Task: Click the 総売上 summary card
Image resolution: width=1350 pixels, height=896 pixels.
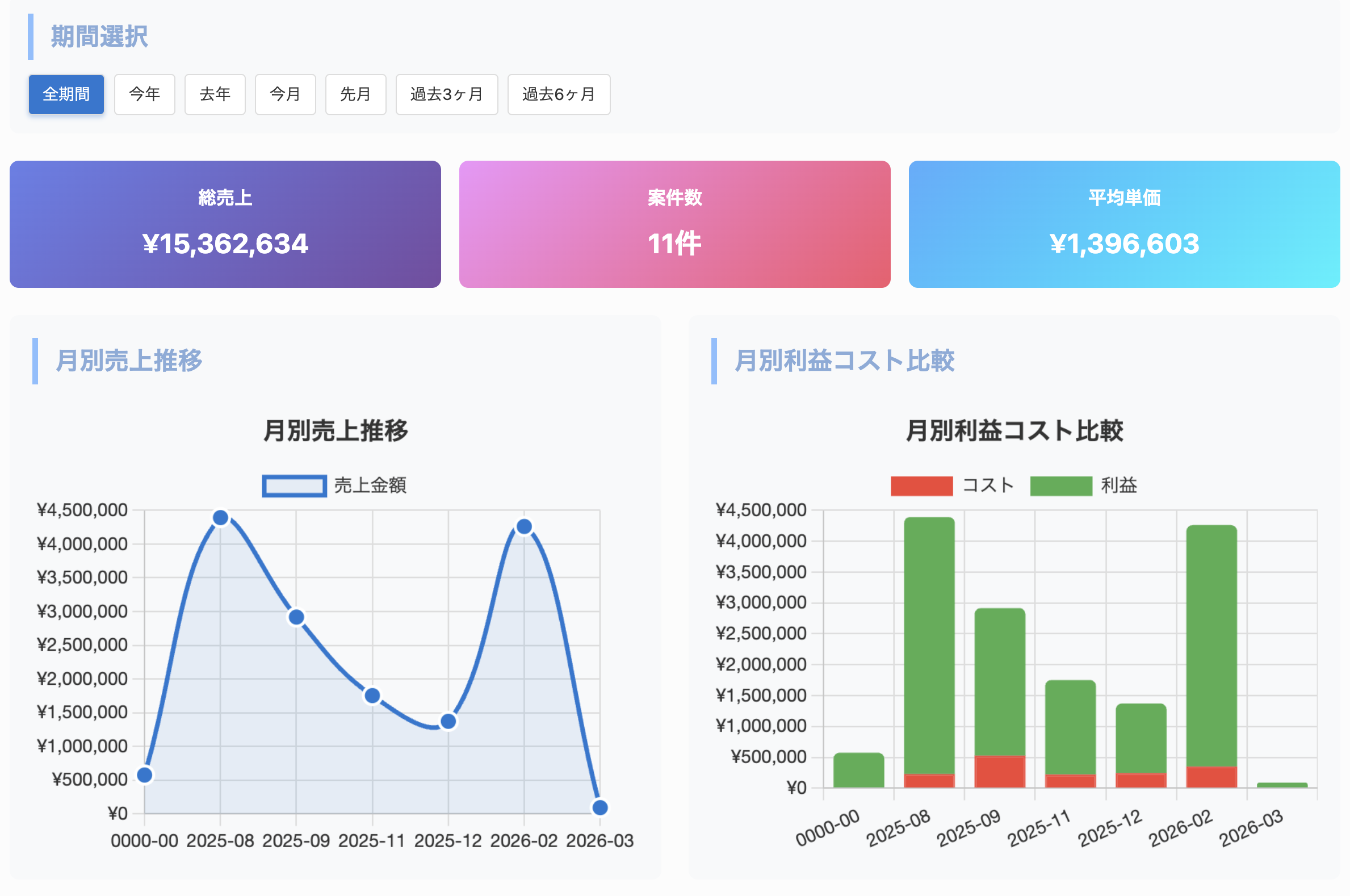Action: (225, 224)
